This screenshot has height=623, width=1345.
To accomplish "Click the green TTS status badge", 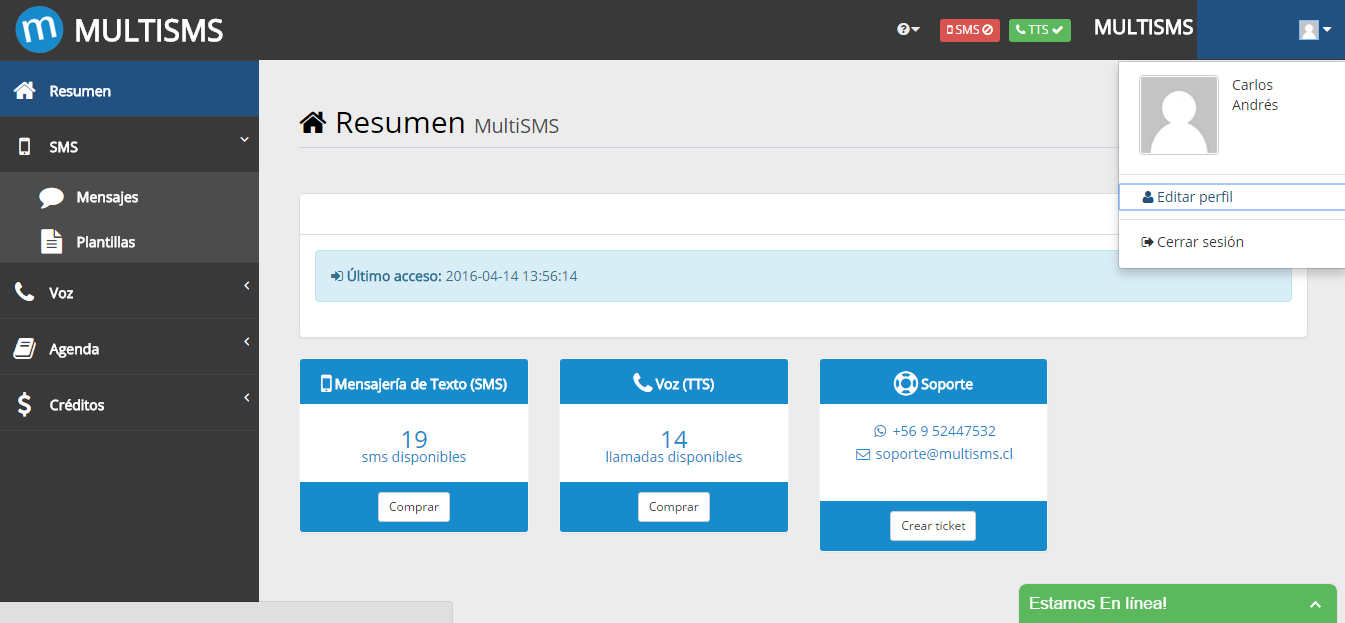I will click(x=1040, y=30).
